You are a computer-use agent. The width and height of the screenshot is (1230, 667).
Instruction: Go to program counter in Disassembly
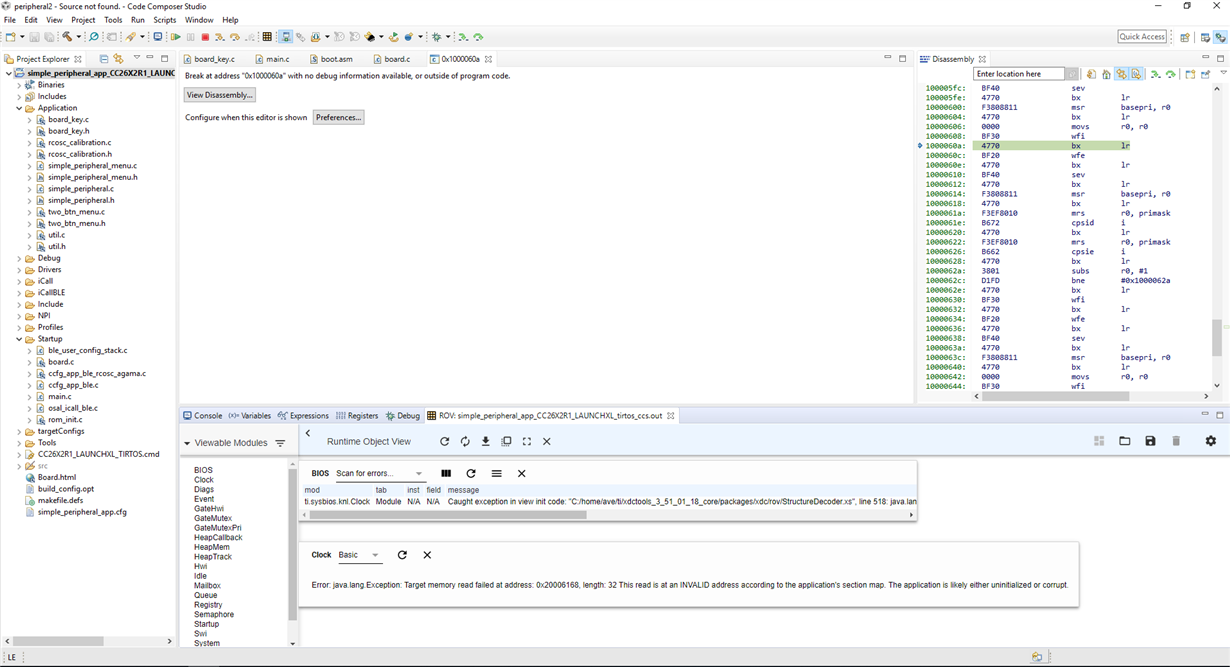(1106, 74)
